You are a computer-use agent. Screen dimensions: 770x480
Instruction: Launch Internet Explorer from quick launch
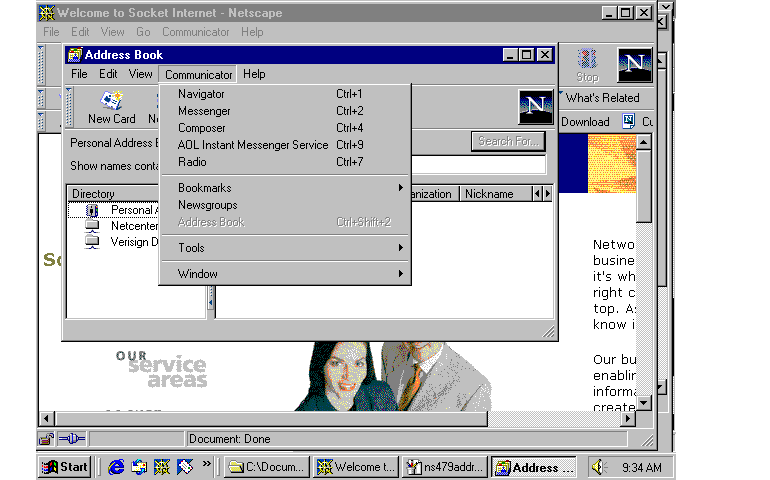point(116,467)
